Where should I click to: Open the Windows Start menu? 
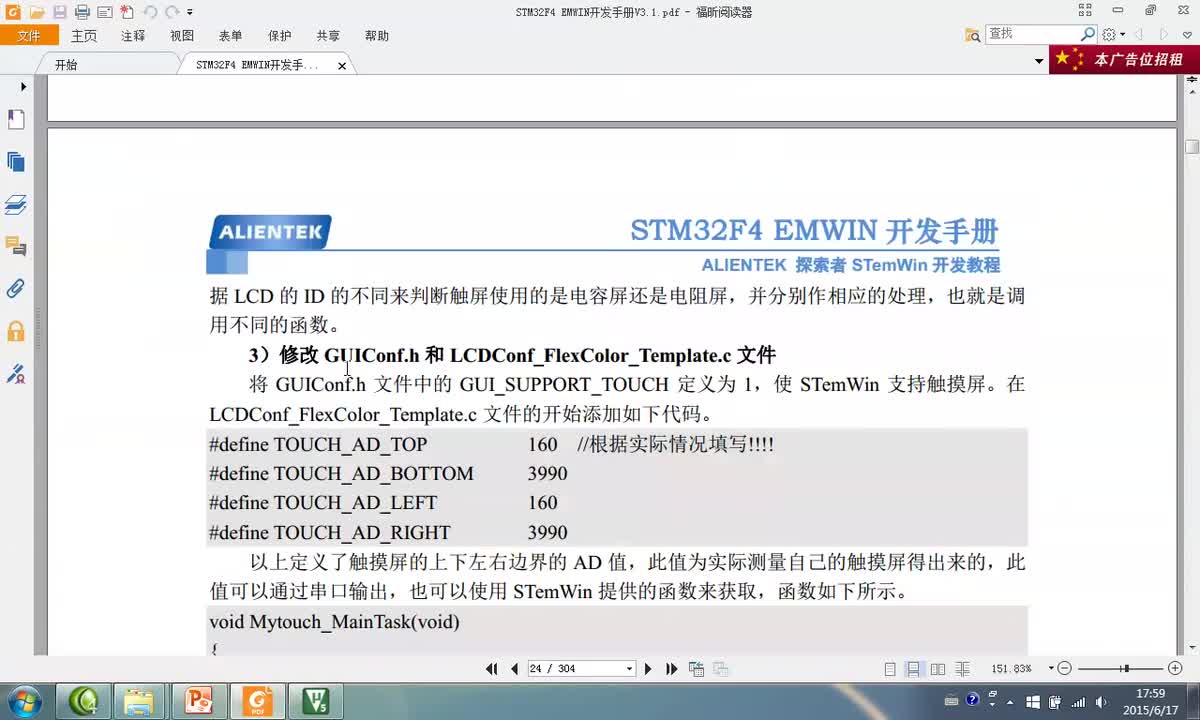[23, 700]
